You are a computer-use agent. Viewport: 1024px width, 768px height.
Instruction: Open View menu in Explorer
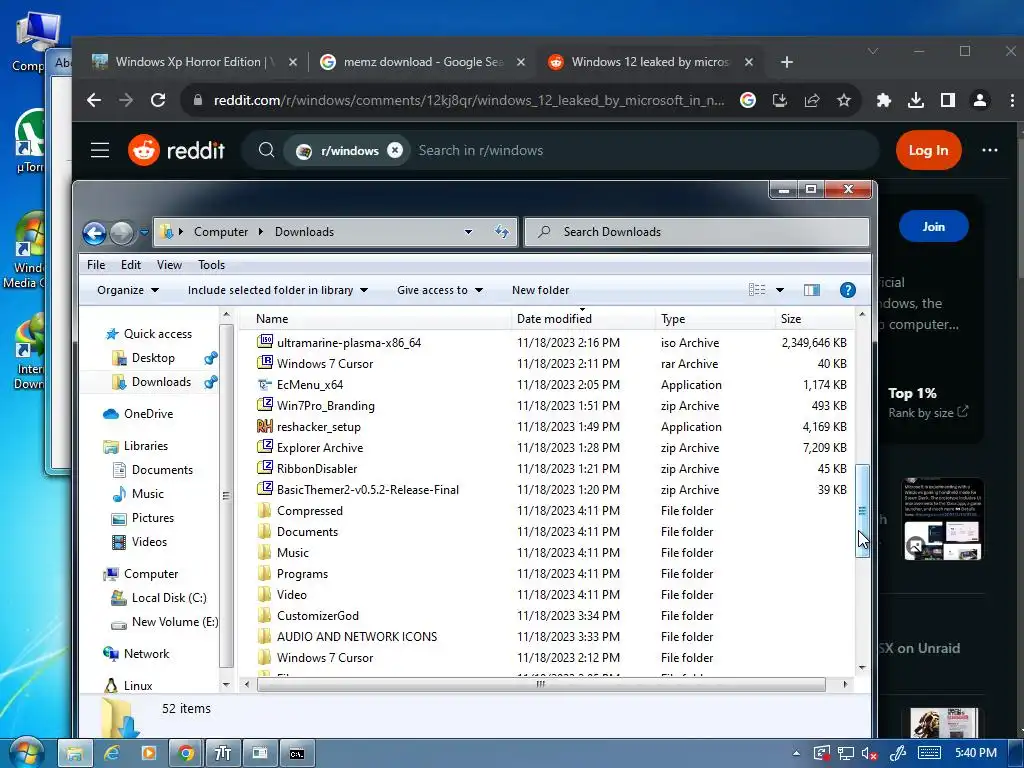(x=169, y=264)
